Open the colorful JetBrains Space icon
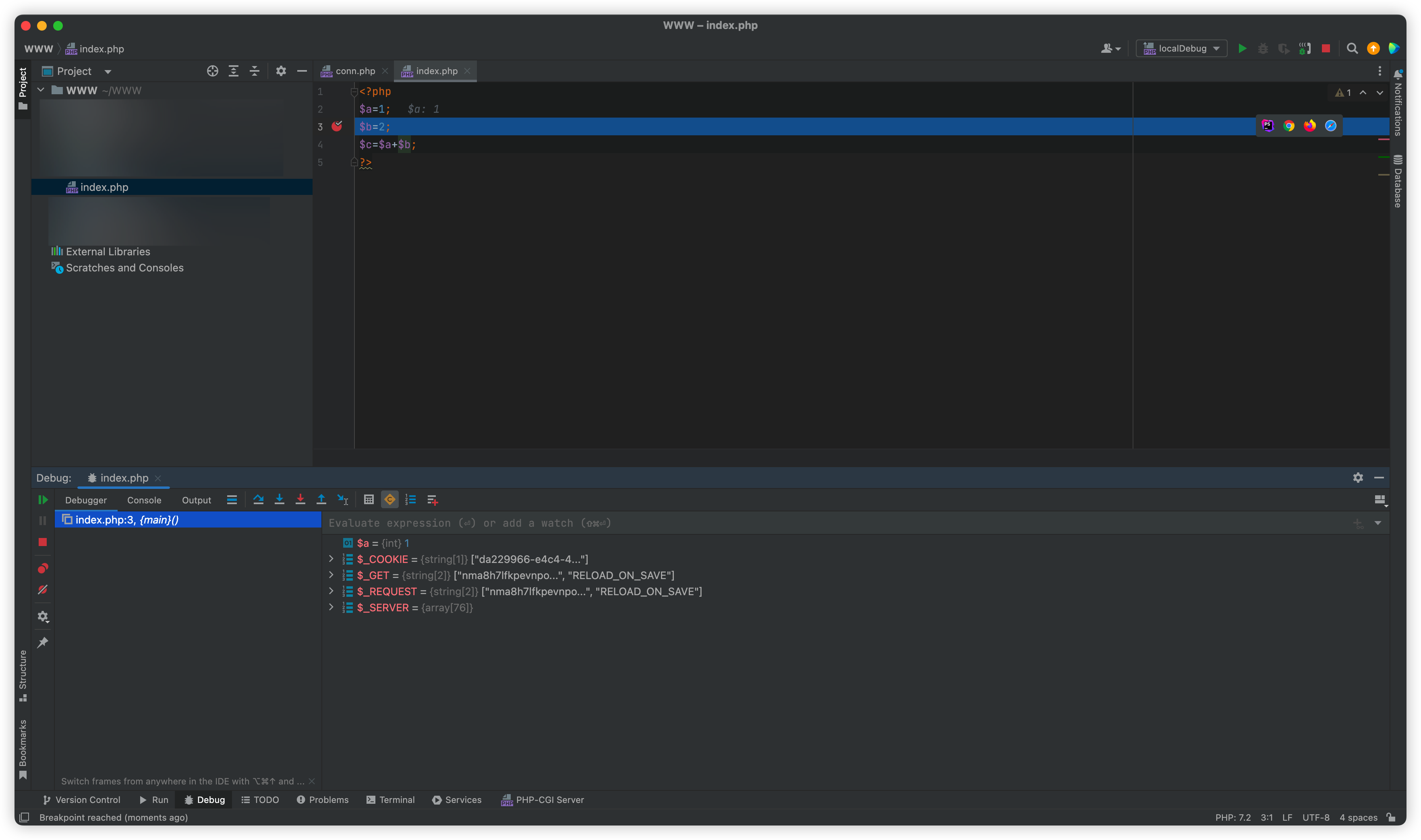Screen dimensions: 1421x840 click(1394, 49)
